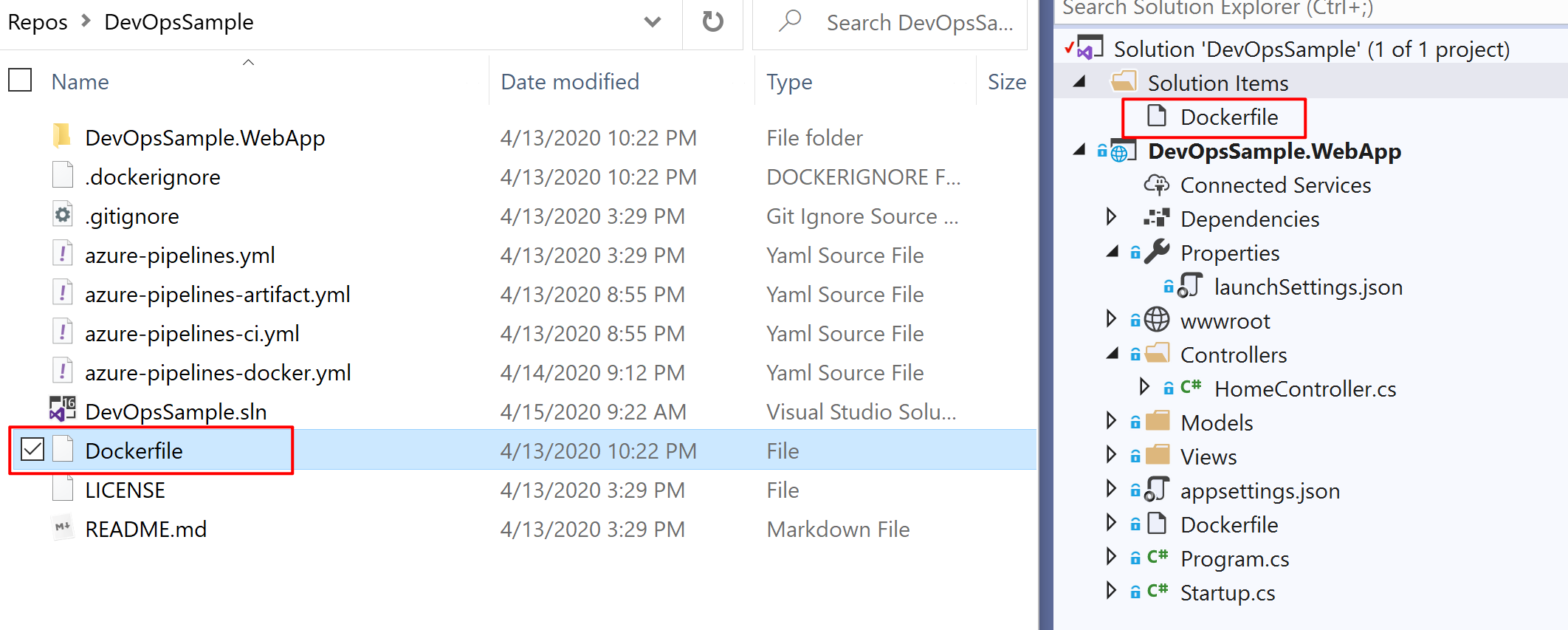Click the appsettings.json file icon
This screenshot has width=1568, height=630.
click(1157, 490)
